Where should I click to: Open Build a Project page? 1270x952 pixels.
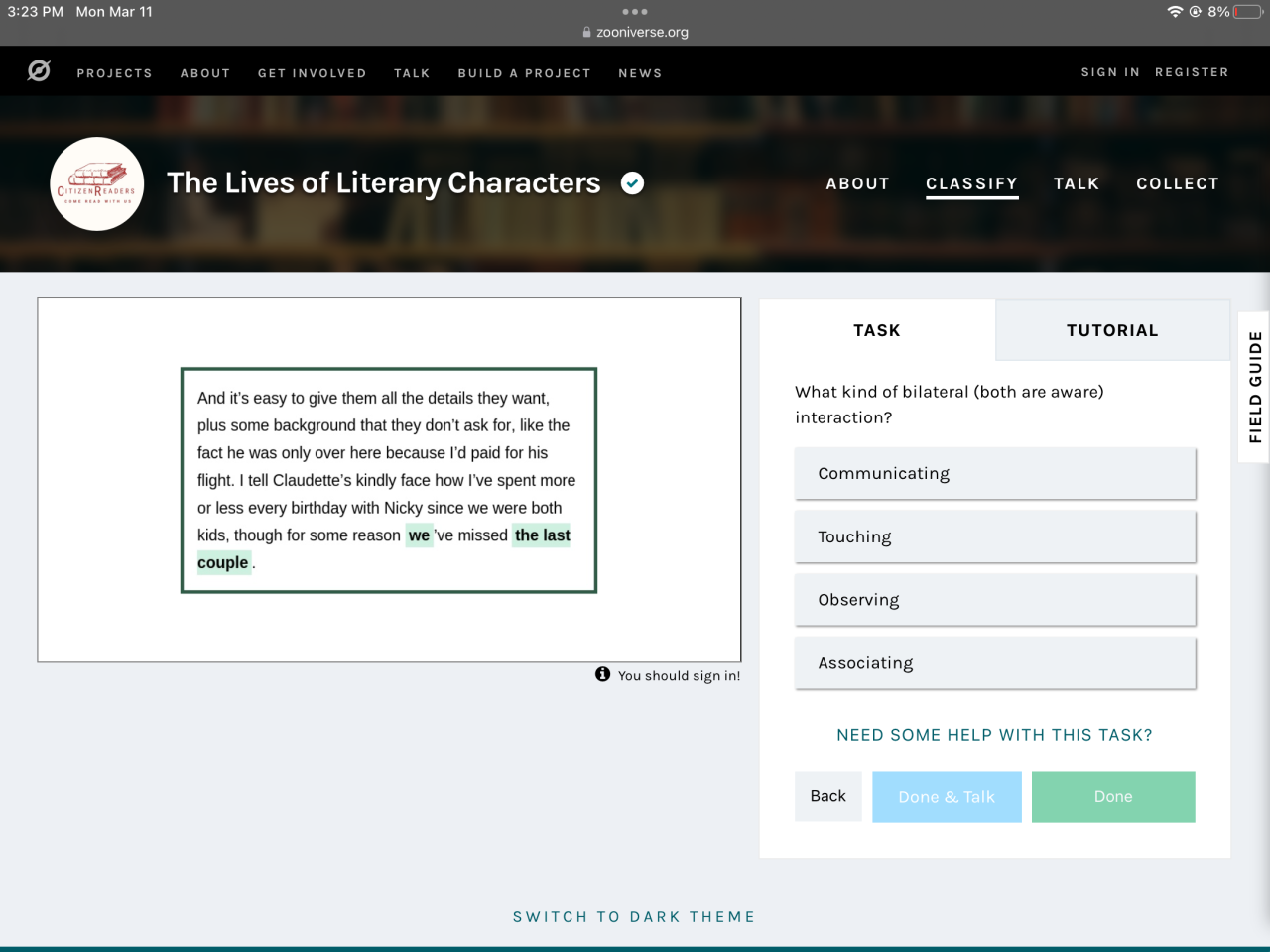tap(525, 73)
